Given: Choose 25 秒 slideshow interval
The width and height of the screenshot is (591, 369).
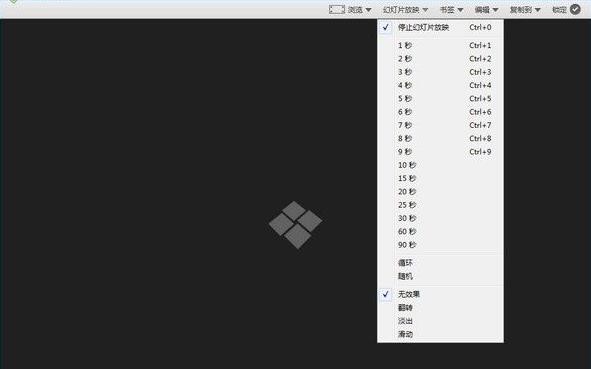Looking at the screenshot, I should 440,205.
